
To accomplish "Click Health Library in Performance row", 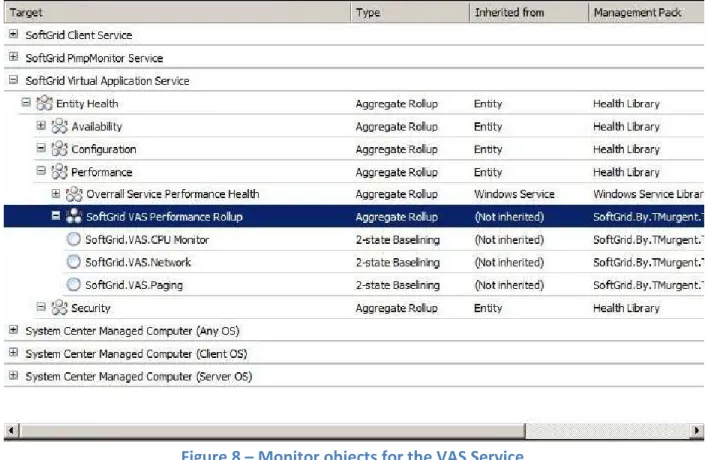I will (626, 172).
